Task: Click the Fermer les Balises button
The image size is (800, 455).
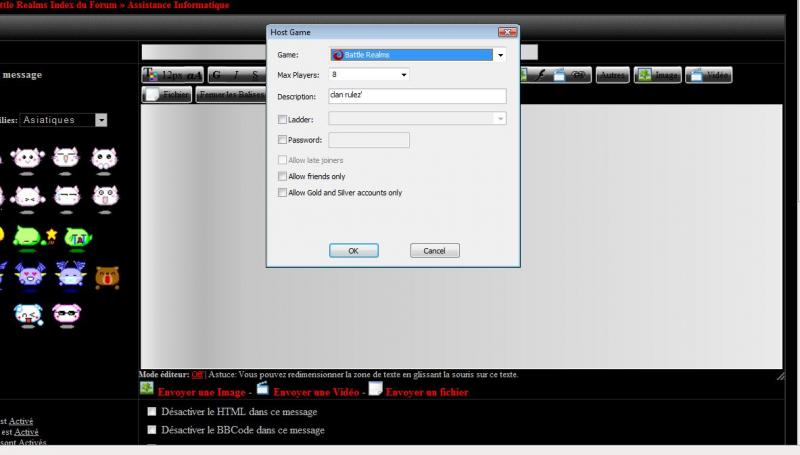Action: pyautogui.click(x=231, y=94)
